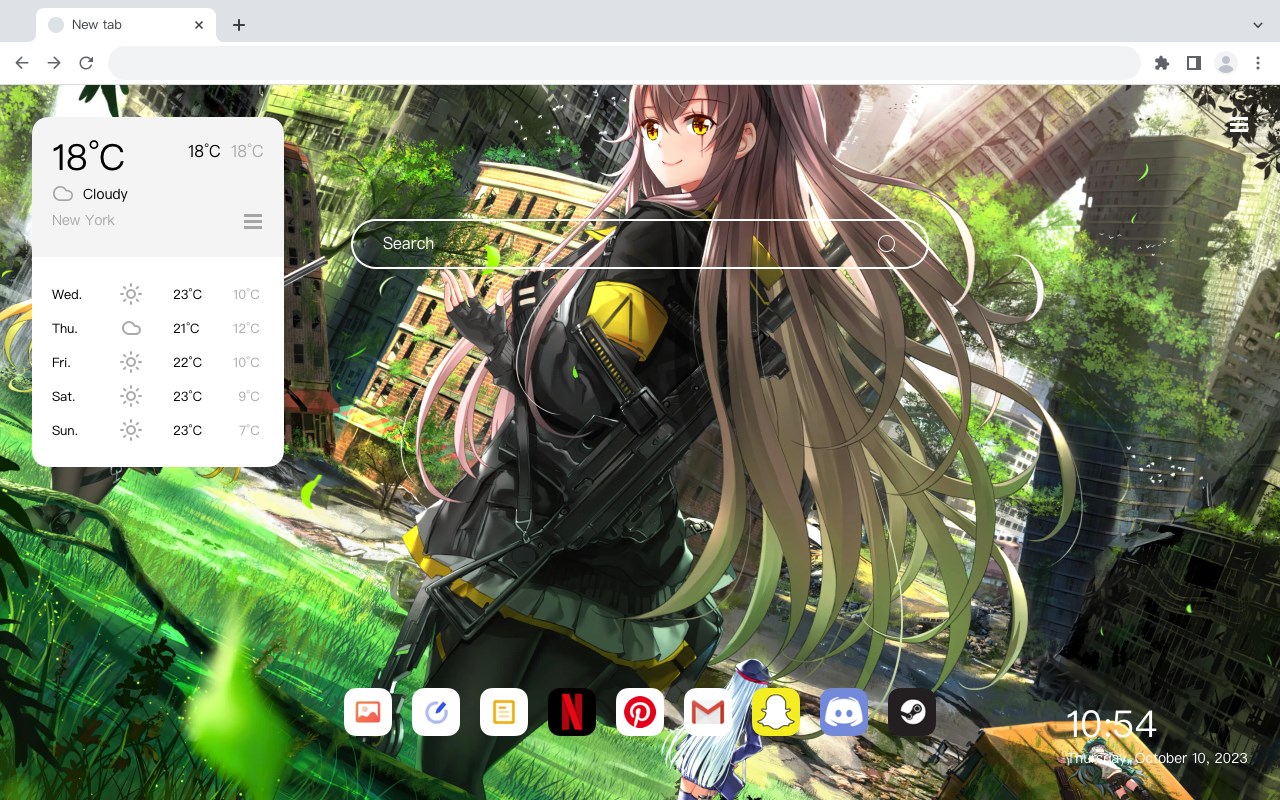Open a new browser tab

click(x=238, y=25)
